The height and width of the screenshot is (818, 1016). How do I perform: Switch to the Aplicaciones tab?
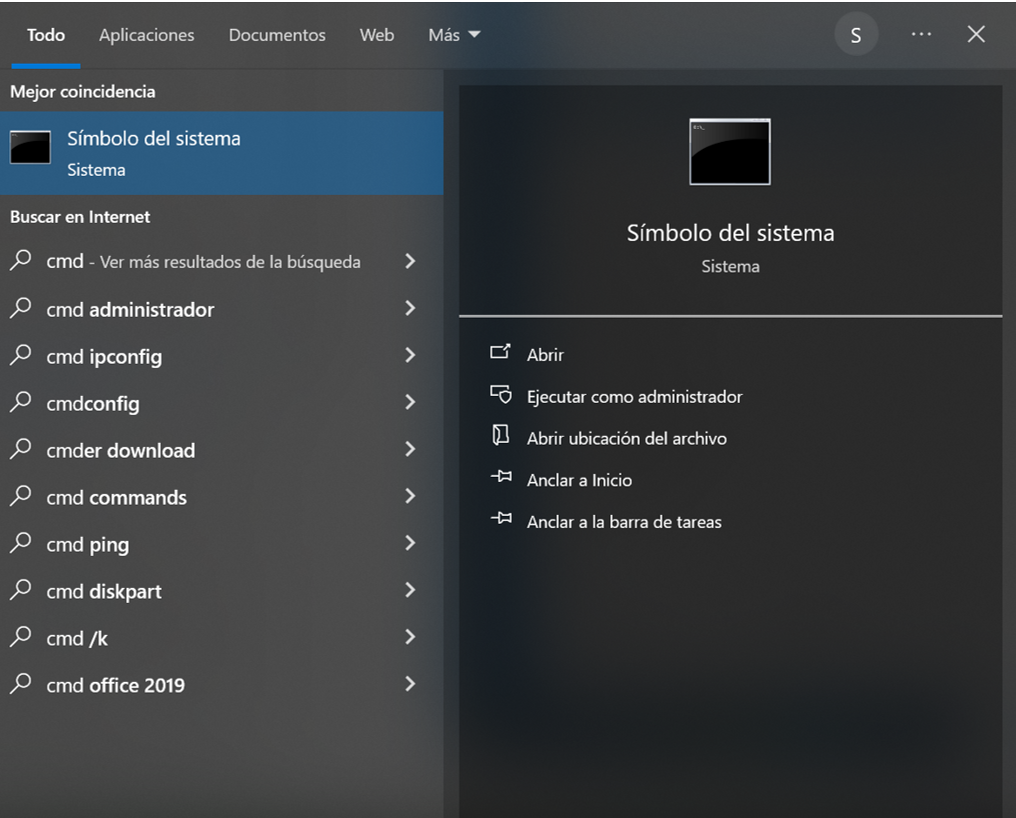point(146,35)
